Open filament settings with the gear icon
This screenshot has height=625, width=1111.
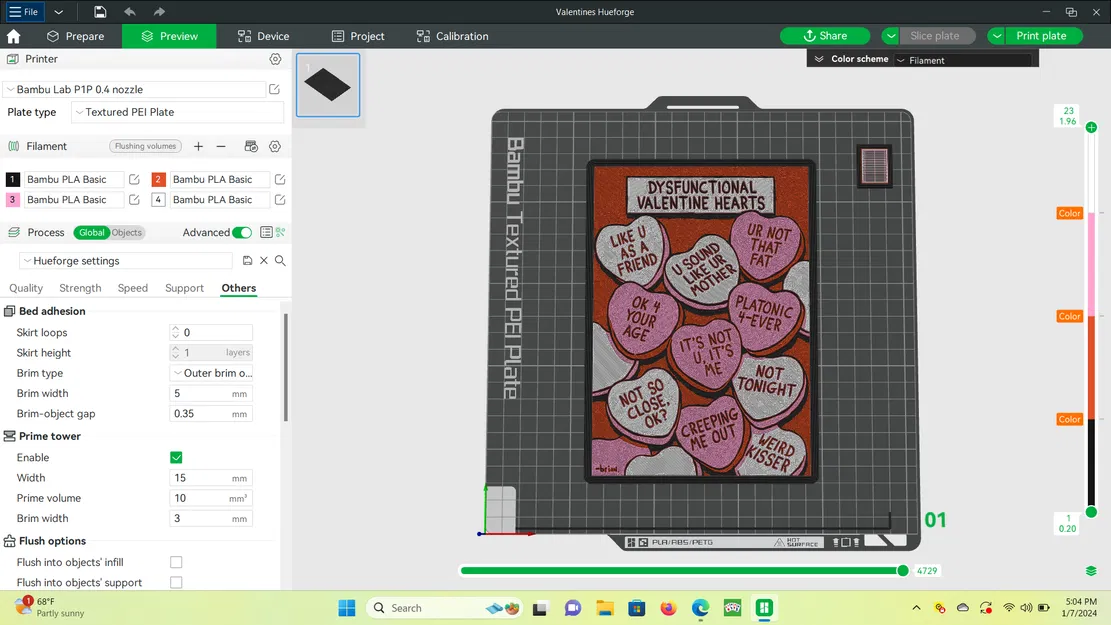click(x=275, y=146)
